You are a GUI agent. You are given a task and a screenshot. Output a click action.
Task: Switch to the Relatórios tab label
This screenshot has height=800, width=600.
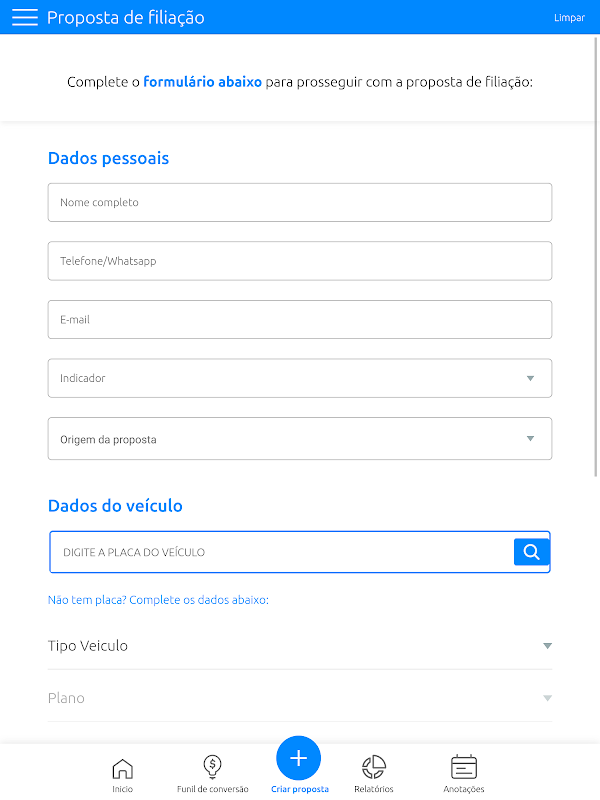pos(374,789)
